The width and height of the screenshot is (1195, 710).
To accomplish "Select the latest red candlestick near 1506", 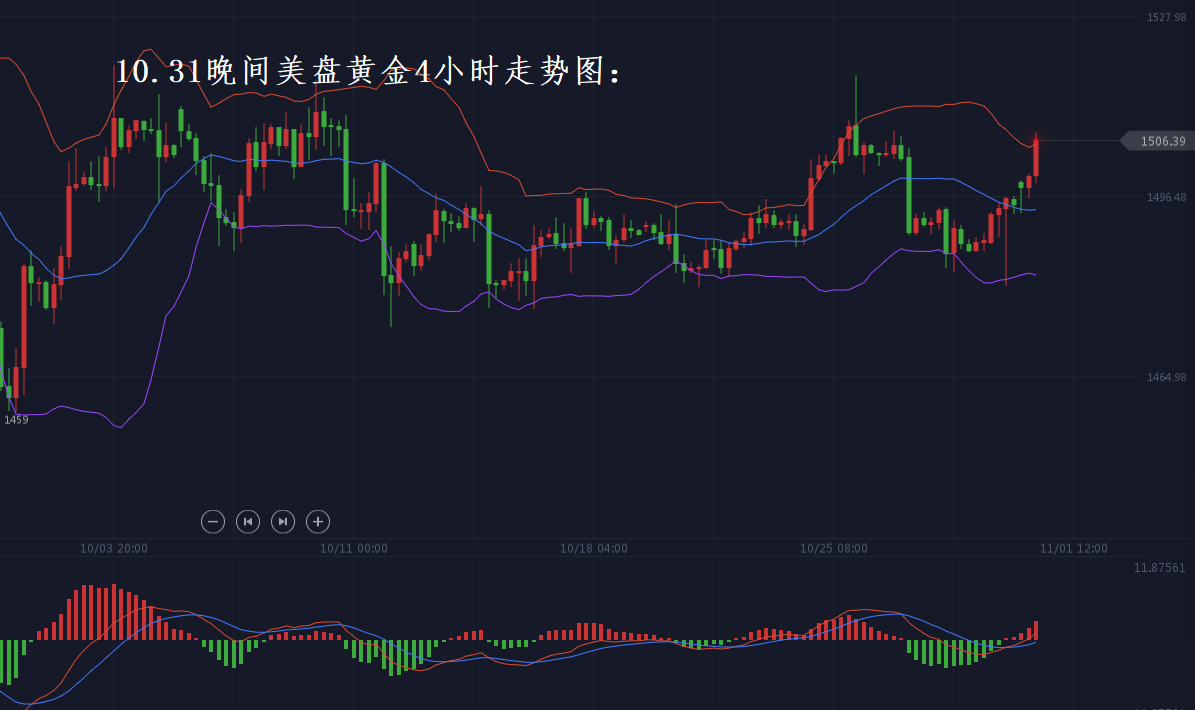I will pyautogui.click(x=1036, y=158).
